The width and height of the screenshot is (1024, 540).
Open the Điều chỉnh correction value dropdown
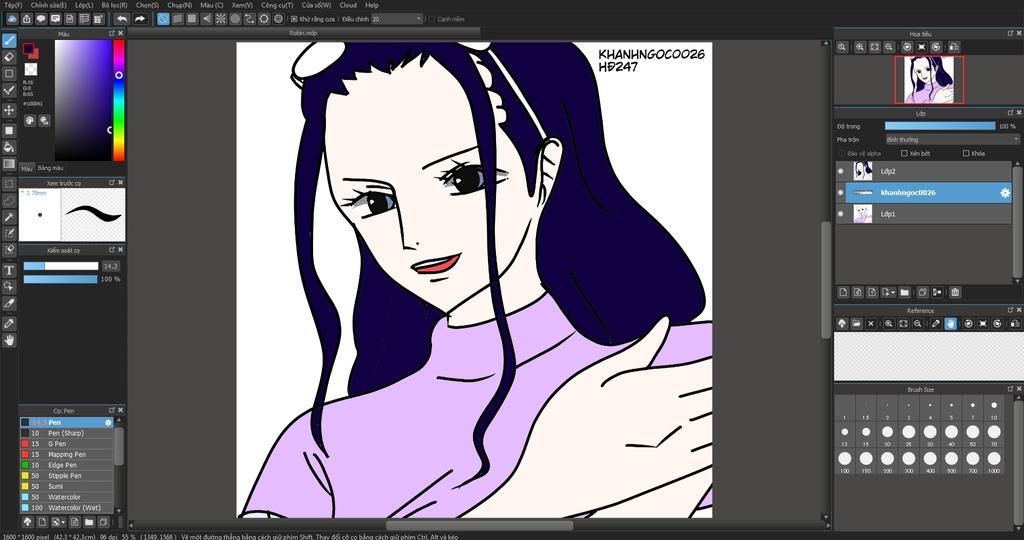[396, 20]
